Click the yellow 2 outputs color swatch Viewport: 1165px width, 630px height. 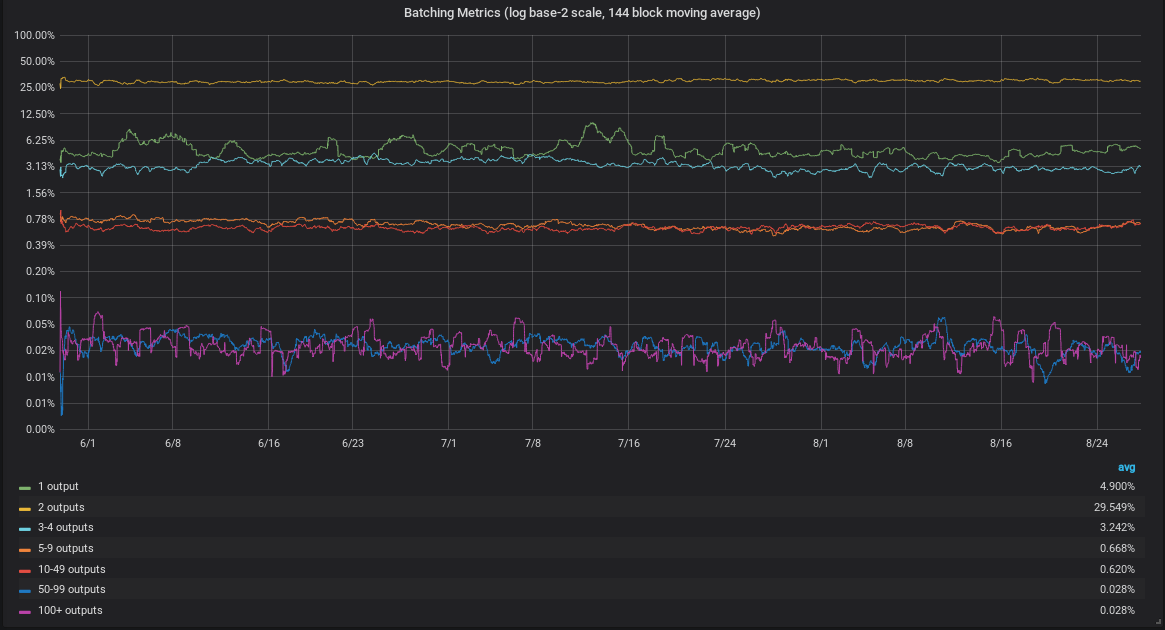(x=25, y=509)
